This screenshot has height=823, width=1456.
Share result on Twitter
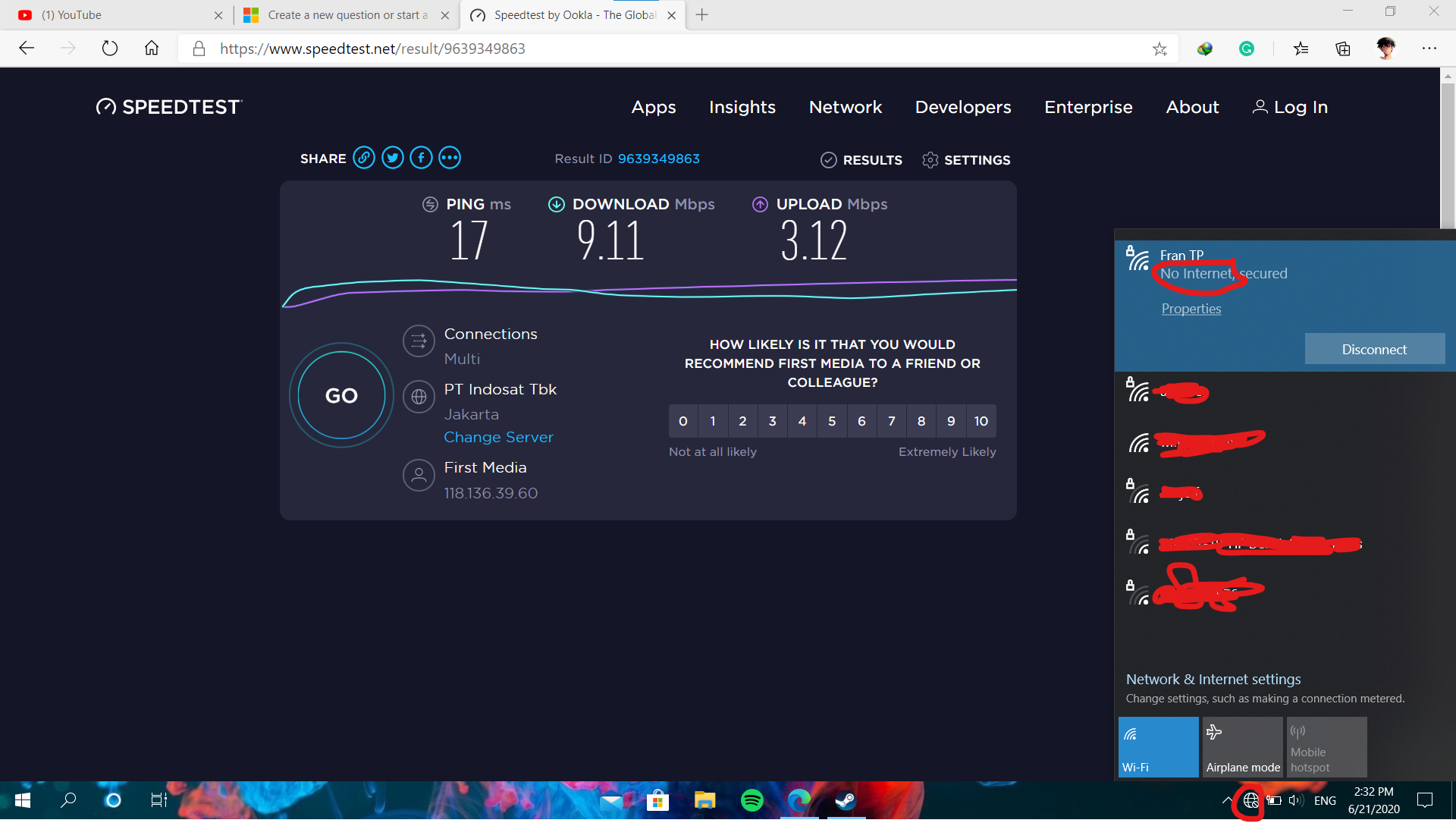(393, 158)
